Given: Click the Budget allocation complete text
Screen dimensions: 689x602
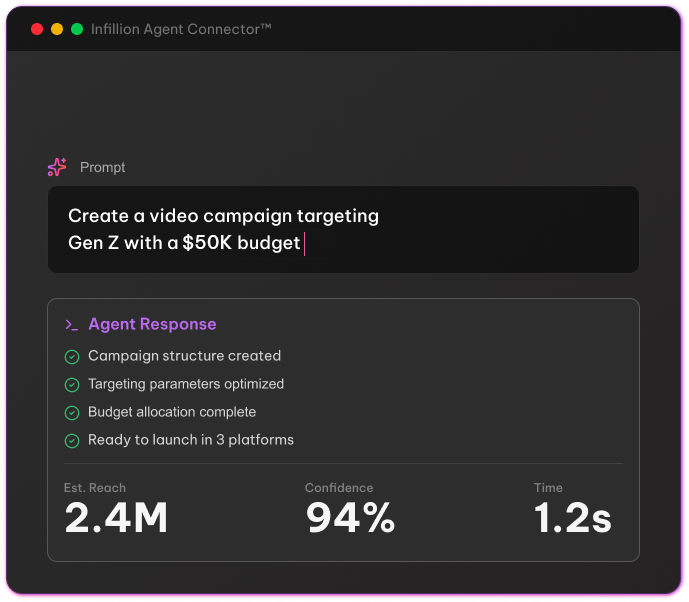Looking at the screenshot, I should (172, 412).
